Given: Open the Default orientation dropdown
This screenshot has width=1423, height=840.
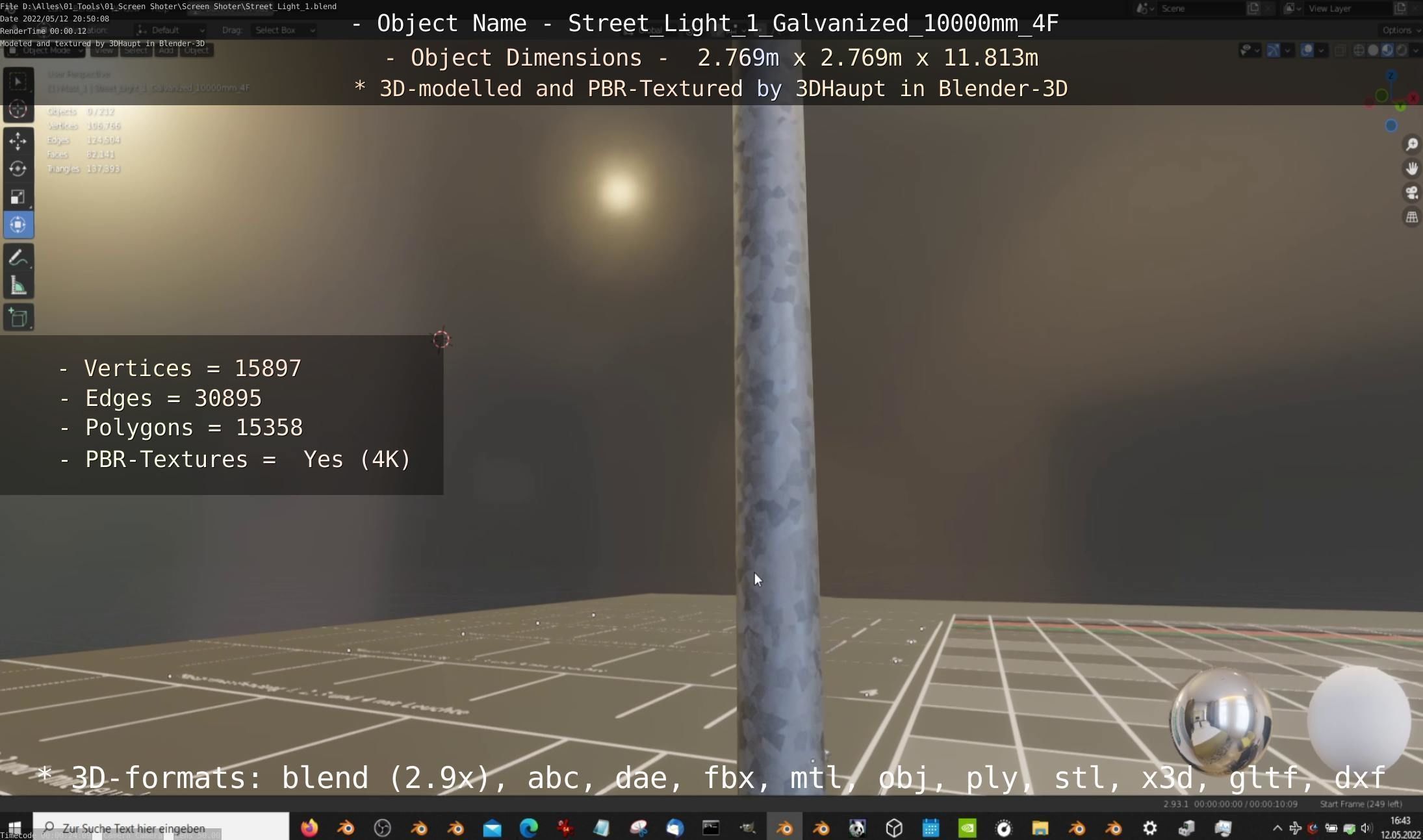Looking at the screenshot, I should point(171,30).
